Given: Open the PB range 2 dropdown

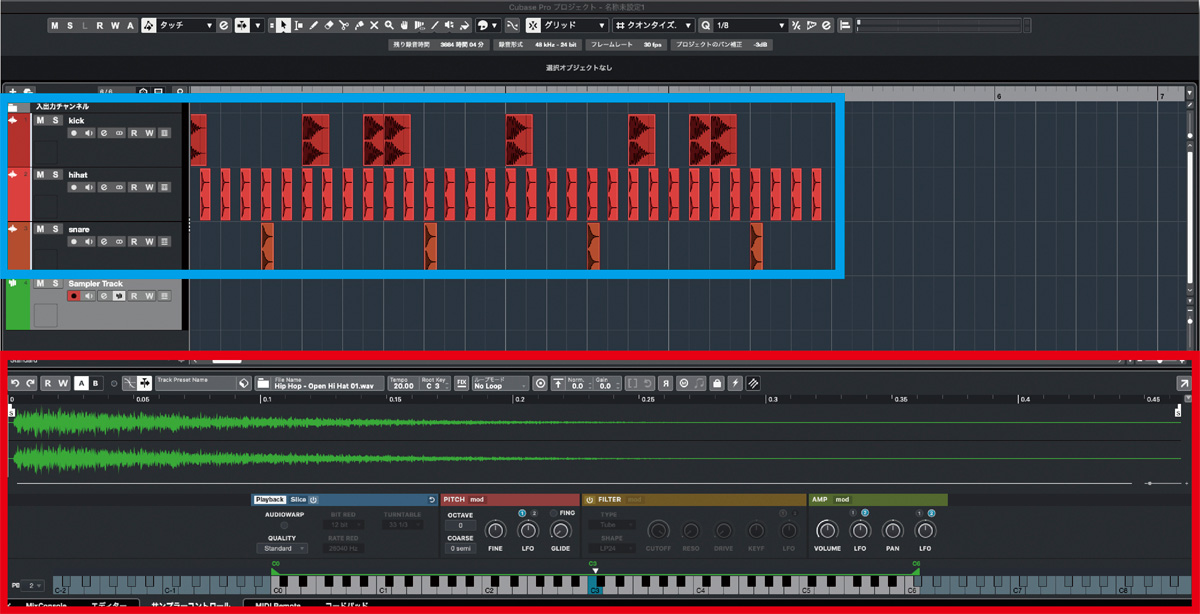Looking at the screenshot, I should pos(34,585).
